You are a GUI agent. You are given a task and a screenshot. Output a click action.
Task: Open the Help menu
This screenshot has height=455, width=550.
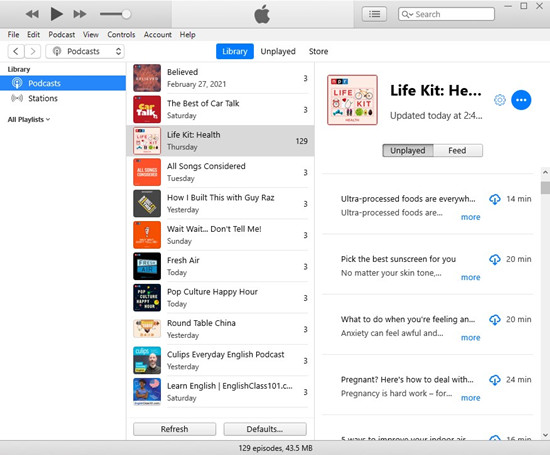187,35
